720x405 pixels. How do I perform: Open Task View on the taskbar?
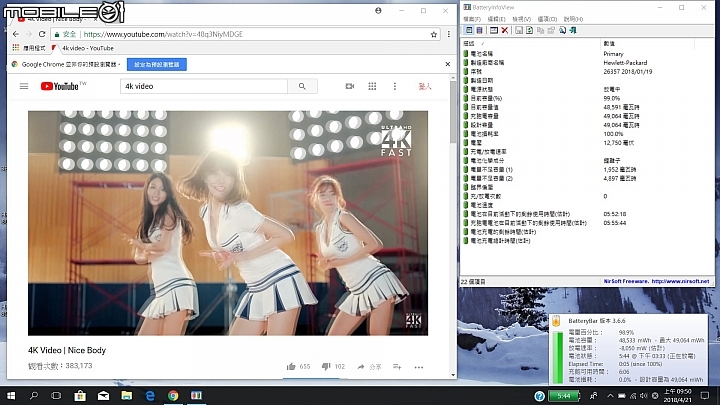click(x=56, y=395)
